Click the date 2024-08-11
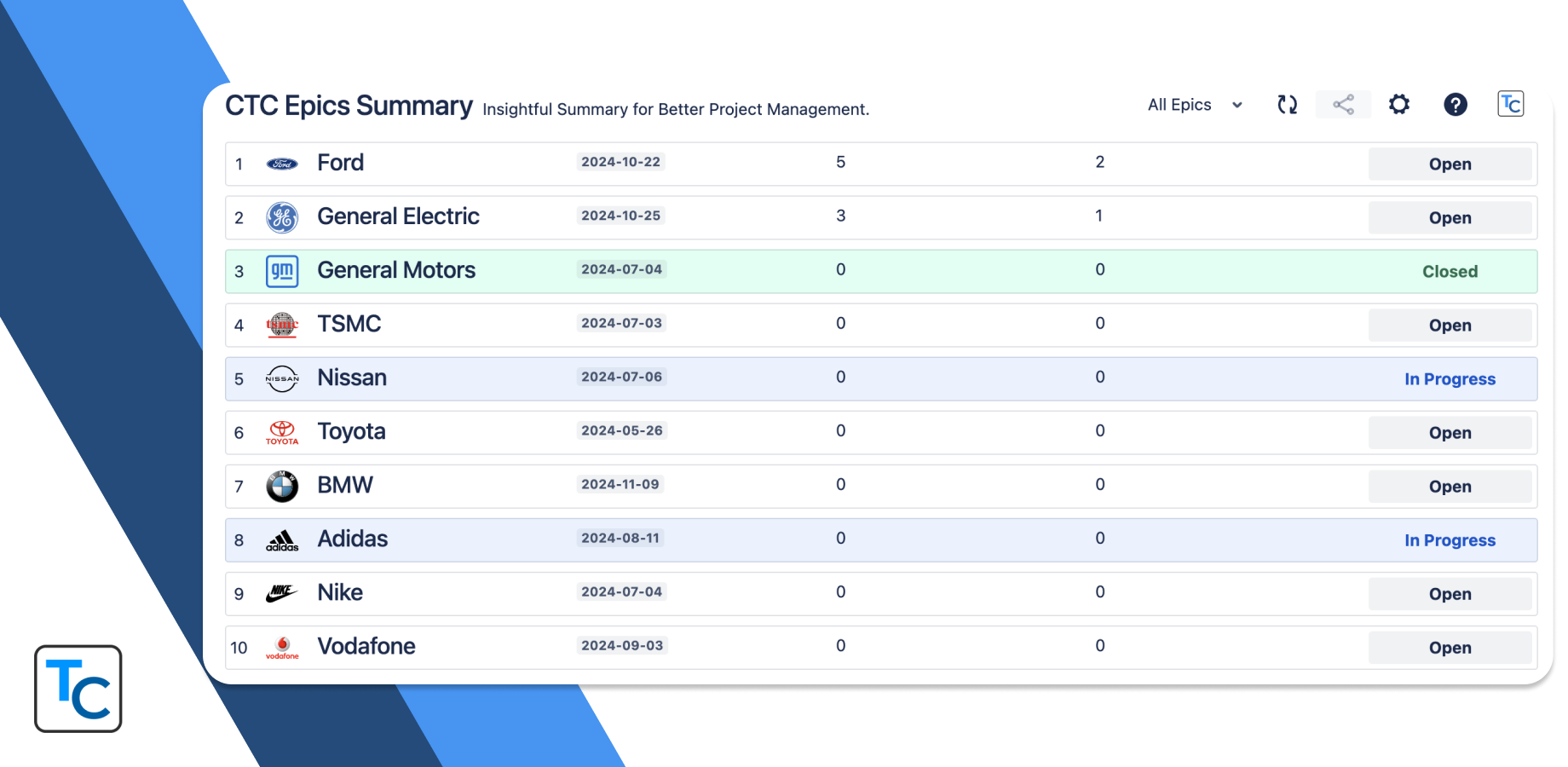This screenshot has width=1568, height=767. [x=620, y=538]
